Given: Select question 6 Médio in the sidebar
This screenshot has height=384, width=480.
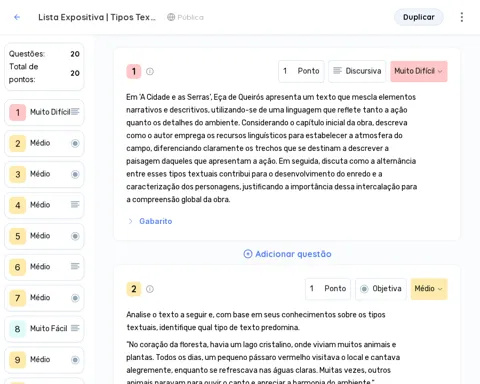Looking at the screenshot, I should pos(44,267).
